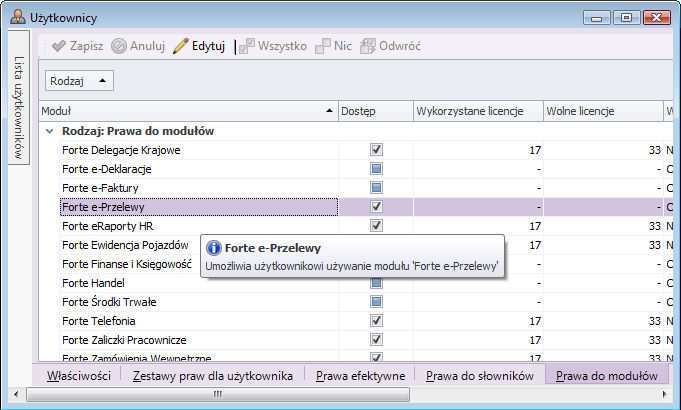
Task: Click the Wszystko select-all icon
Action: click(x=247, y=46)
